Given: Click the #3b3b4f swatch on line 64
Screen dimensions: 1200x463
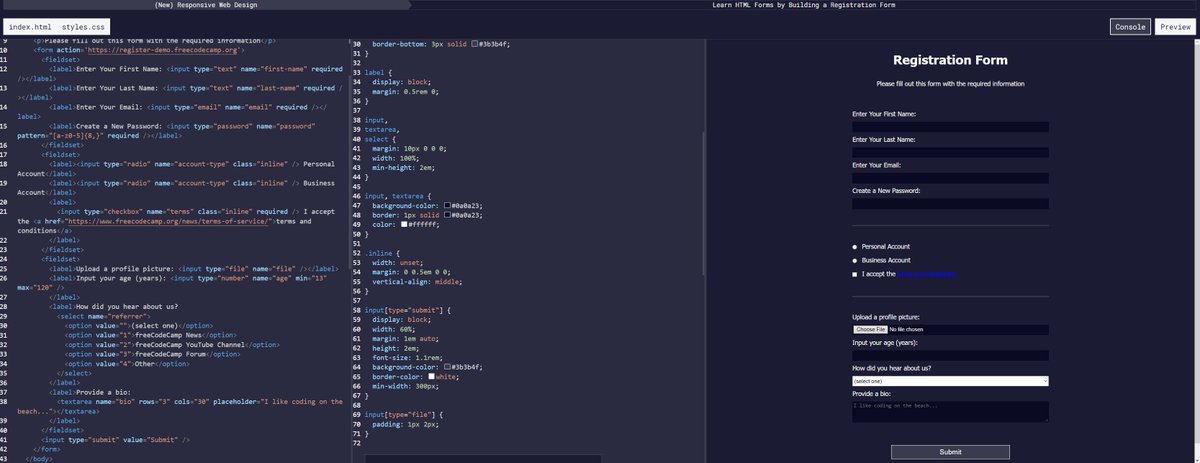Looking at the screenshot, I should pos(447,367).
